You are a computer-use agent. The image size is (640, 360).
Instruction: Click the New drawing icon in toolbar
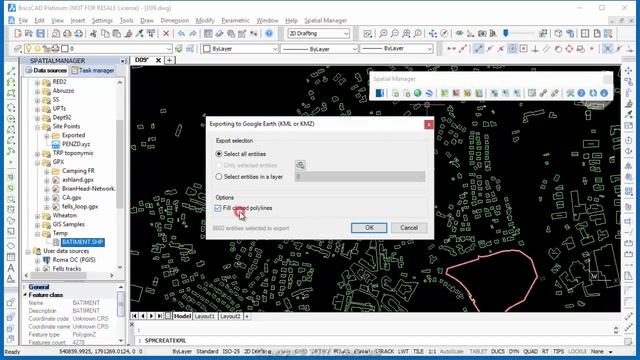(18, 33)
